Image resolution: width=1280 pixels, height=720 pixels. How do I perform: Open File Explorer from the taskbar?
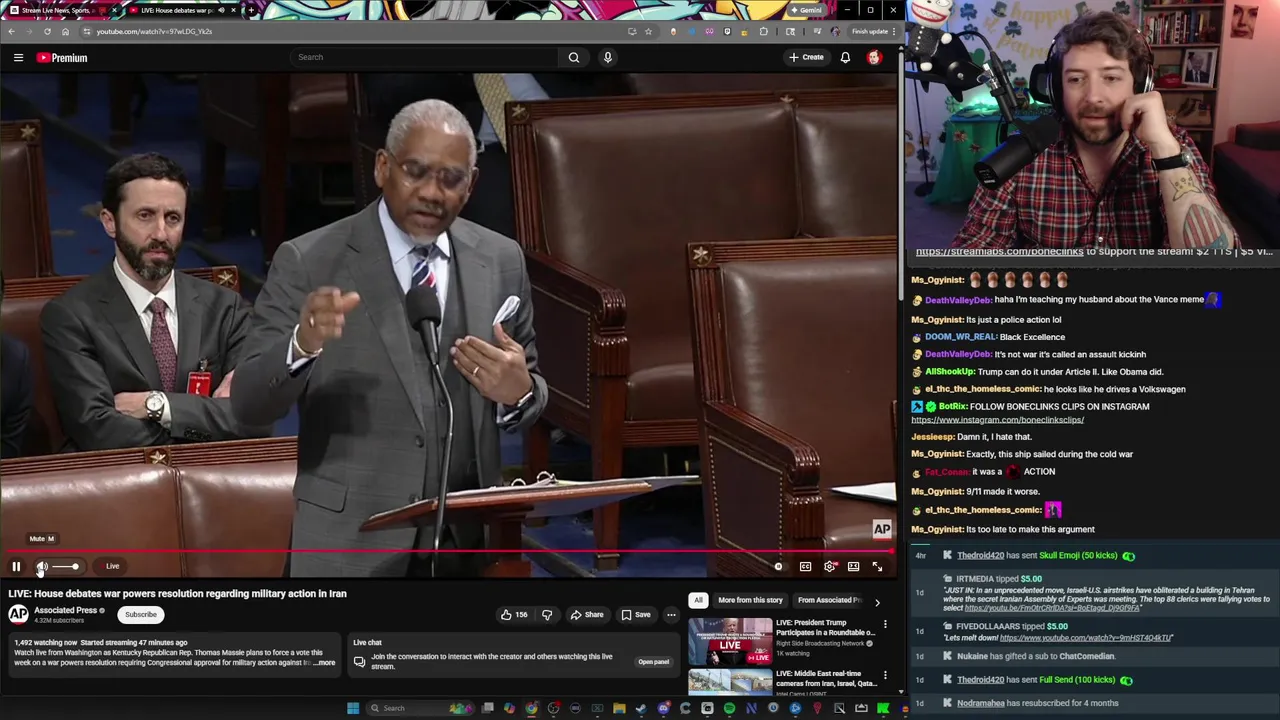619,708
